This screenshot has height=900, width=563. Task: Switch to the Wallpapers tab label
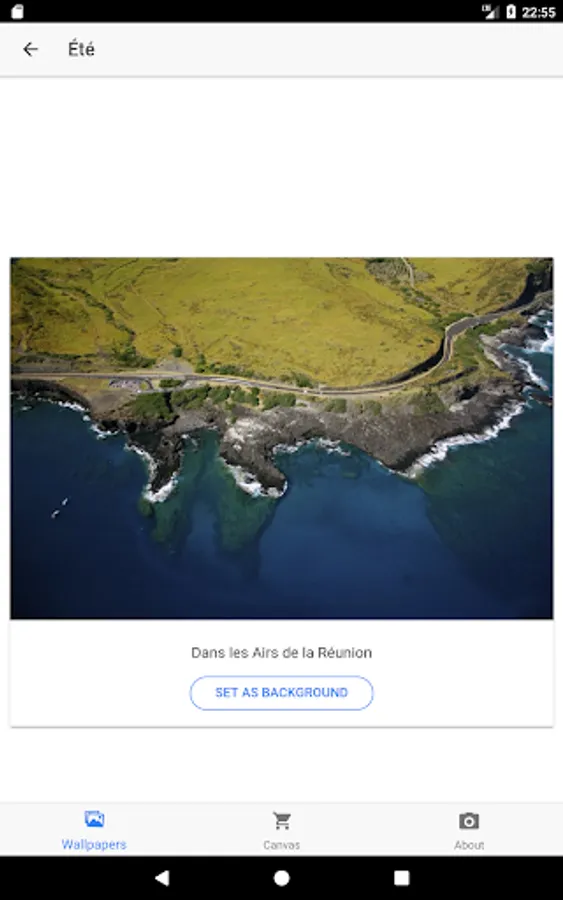94,844
